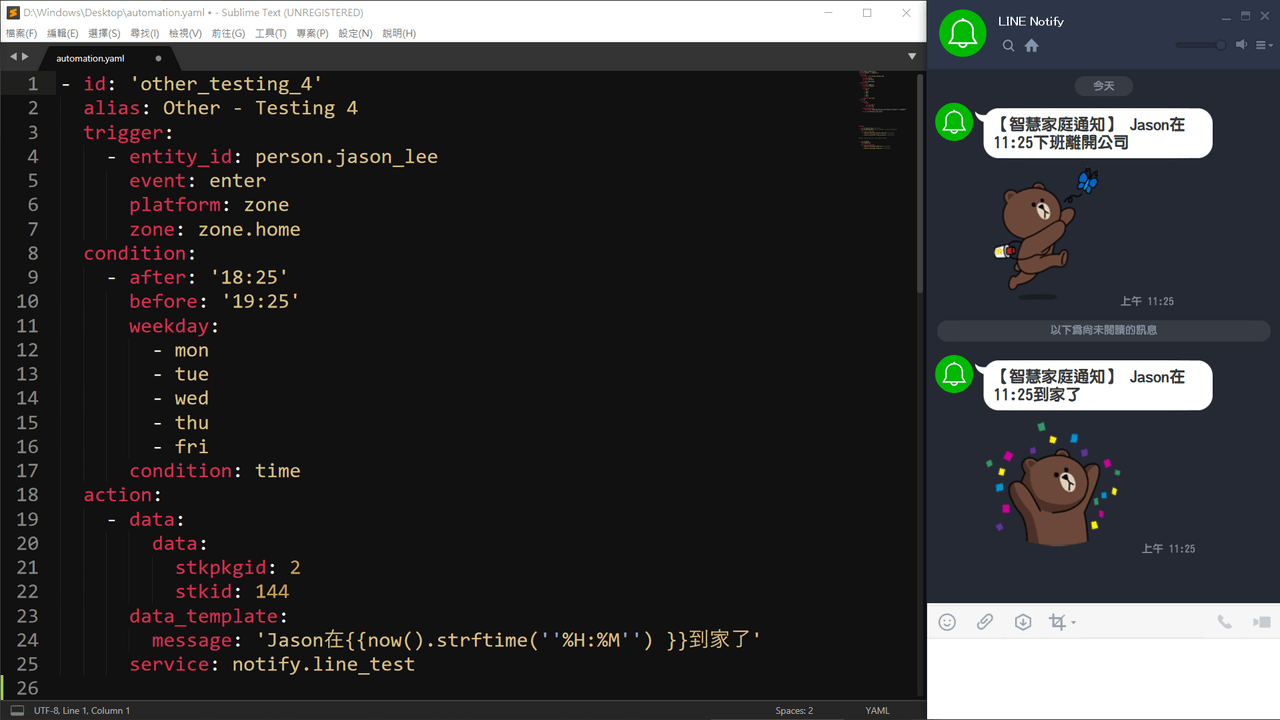Open the 編輯(E) menu

point(63,33)
